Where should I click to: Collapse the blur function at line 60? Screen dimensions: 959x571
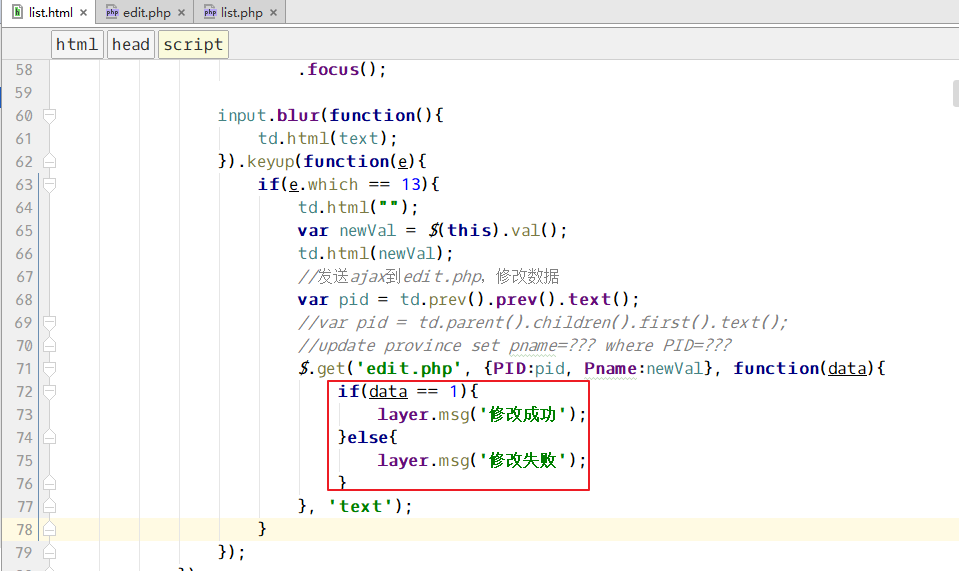click(49, 116)
